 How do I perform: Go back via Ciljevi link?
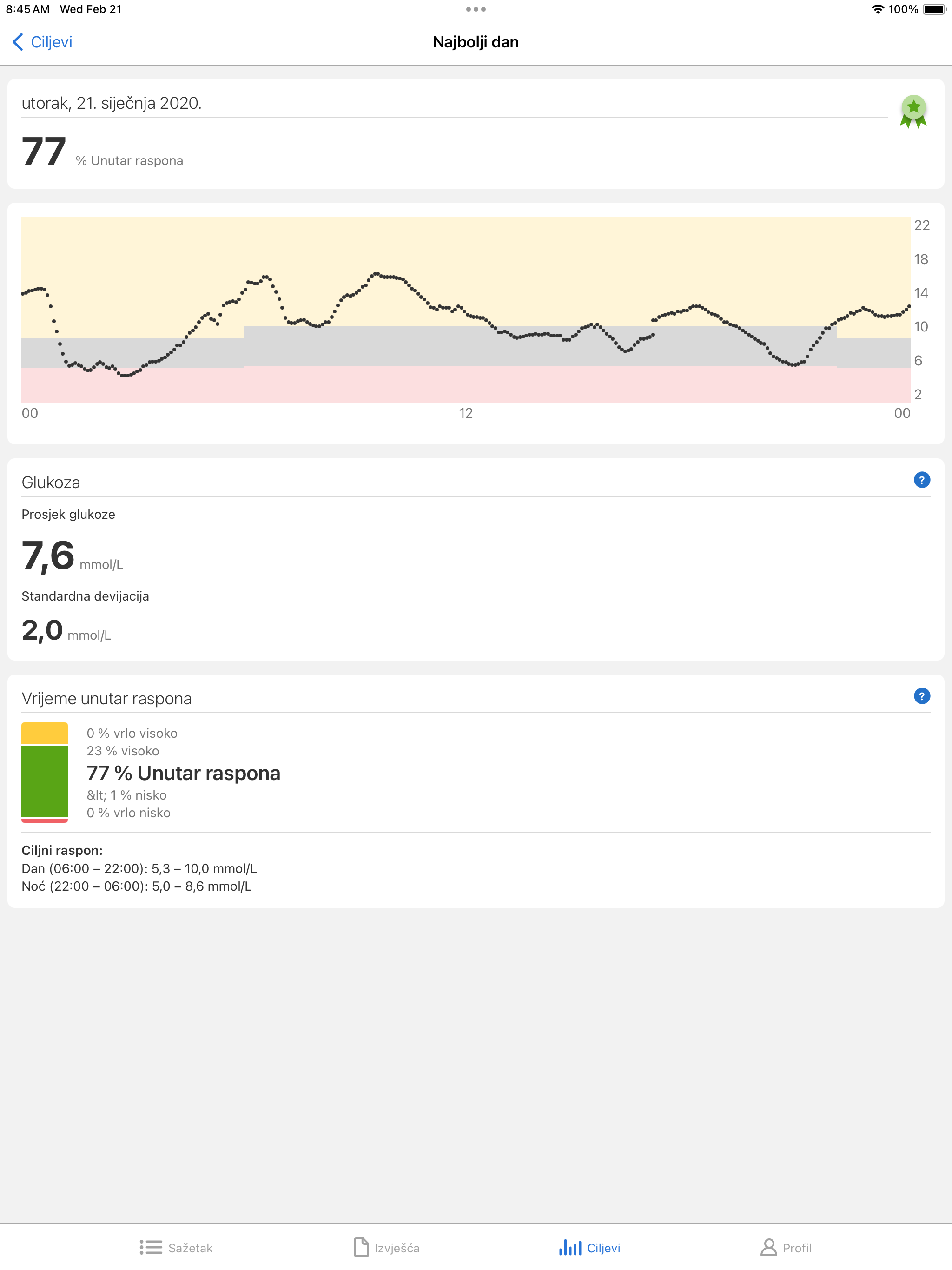51,42
